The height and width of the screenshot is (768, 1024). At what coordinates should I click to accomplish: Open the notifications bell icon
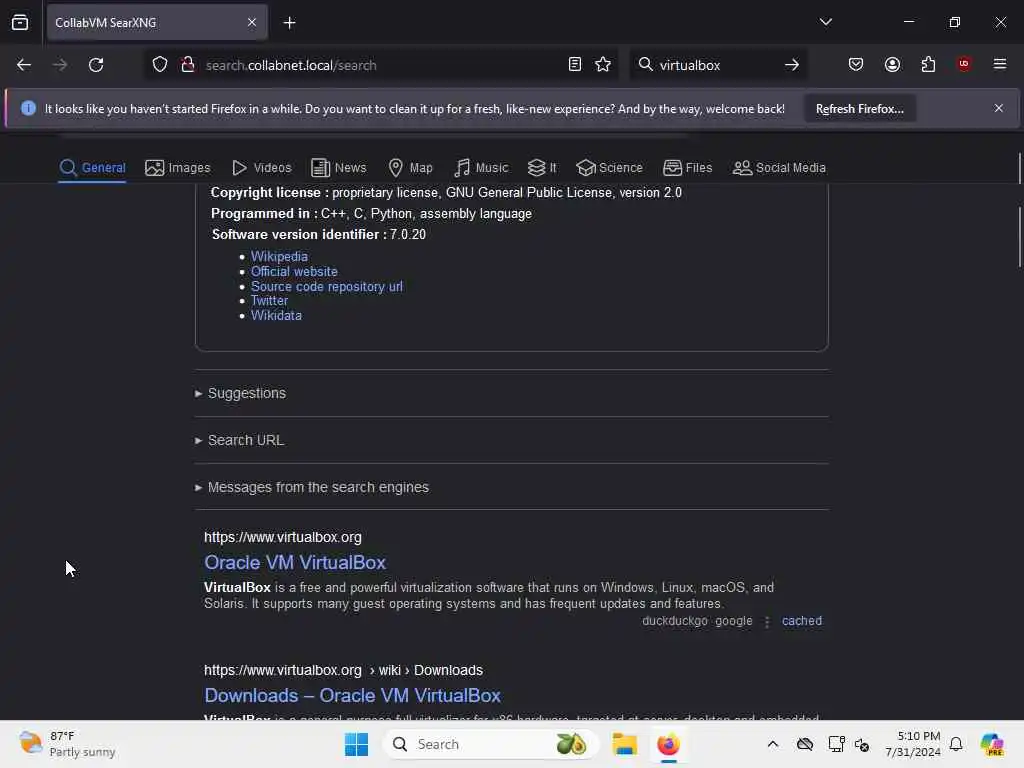[x=956, y=744]
